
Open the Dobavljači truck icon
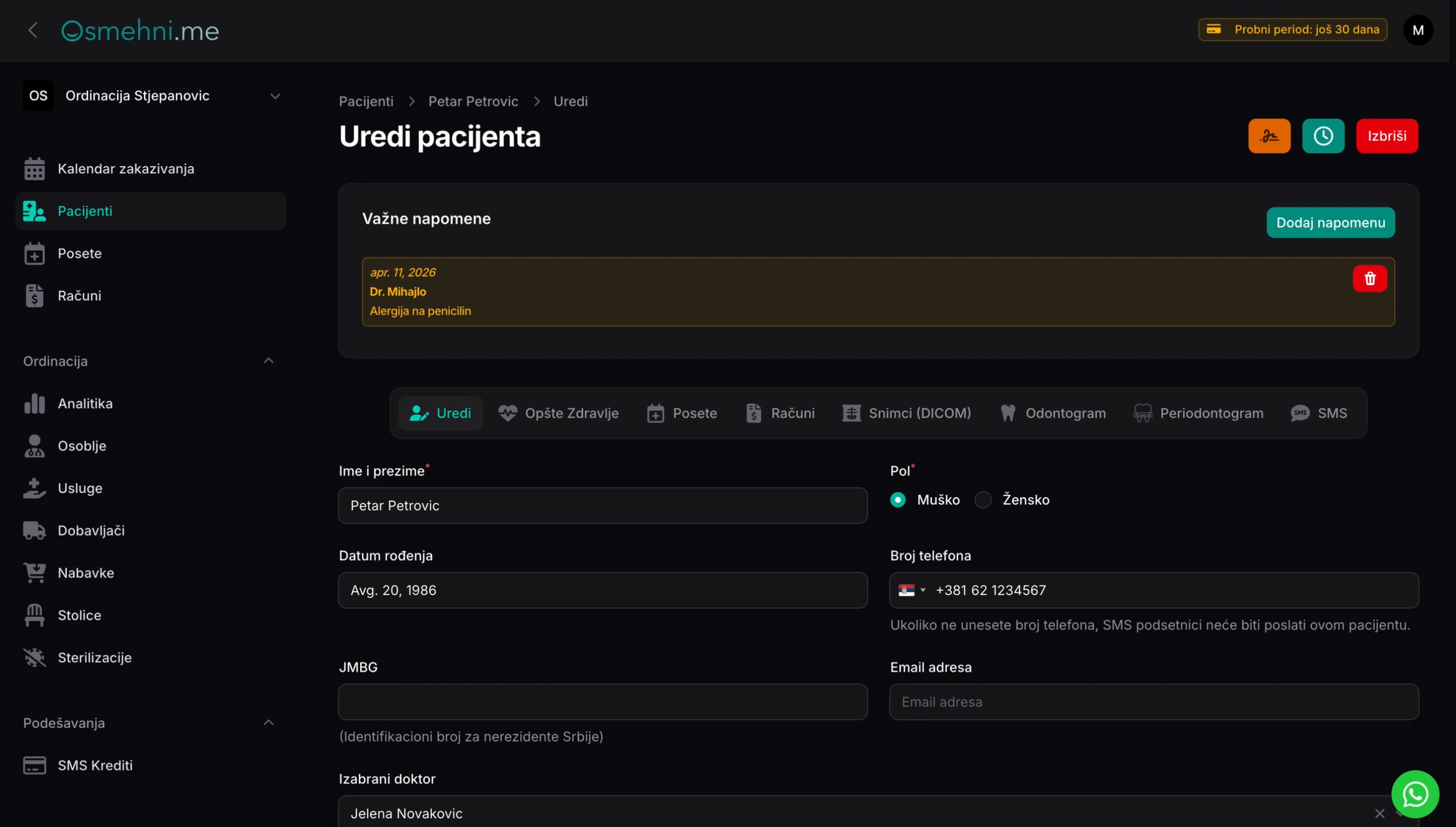click(34, 531)
